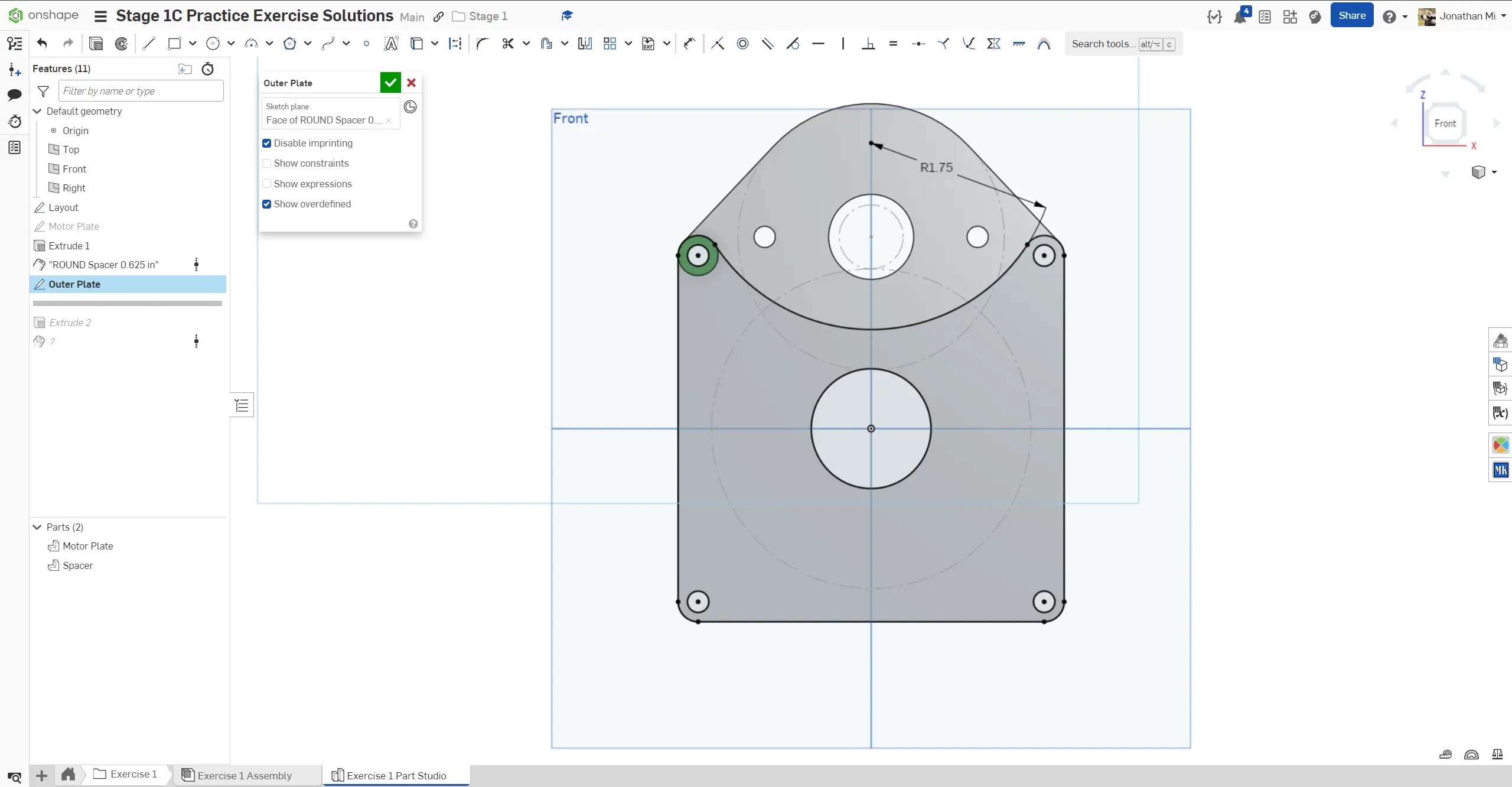The height and width of the screenshot is (787, 1512).
Task: Apply the Equal constraint tool
Action: (893, 43)
